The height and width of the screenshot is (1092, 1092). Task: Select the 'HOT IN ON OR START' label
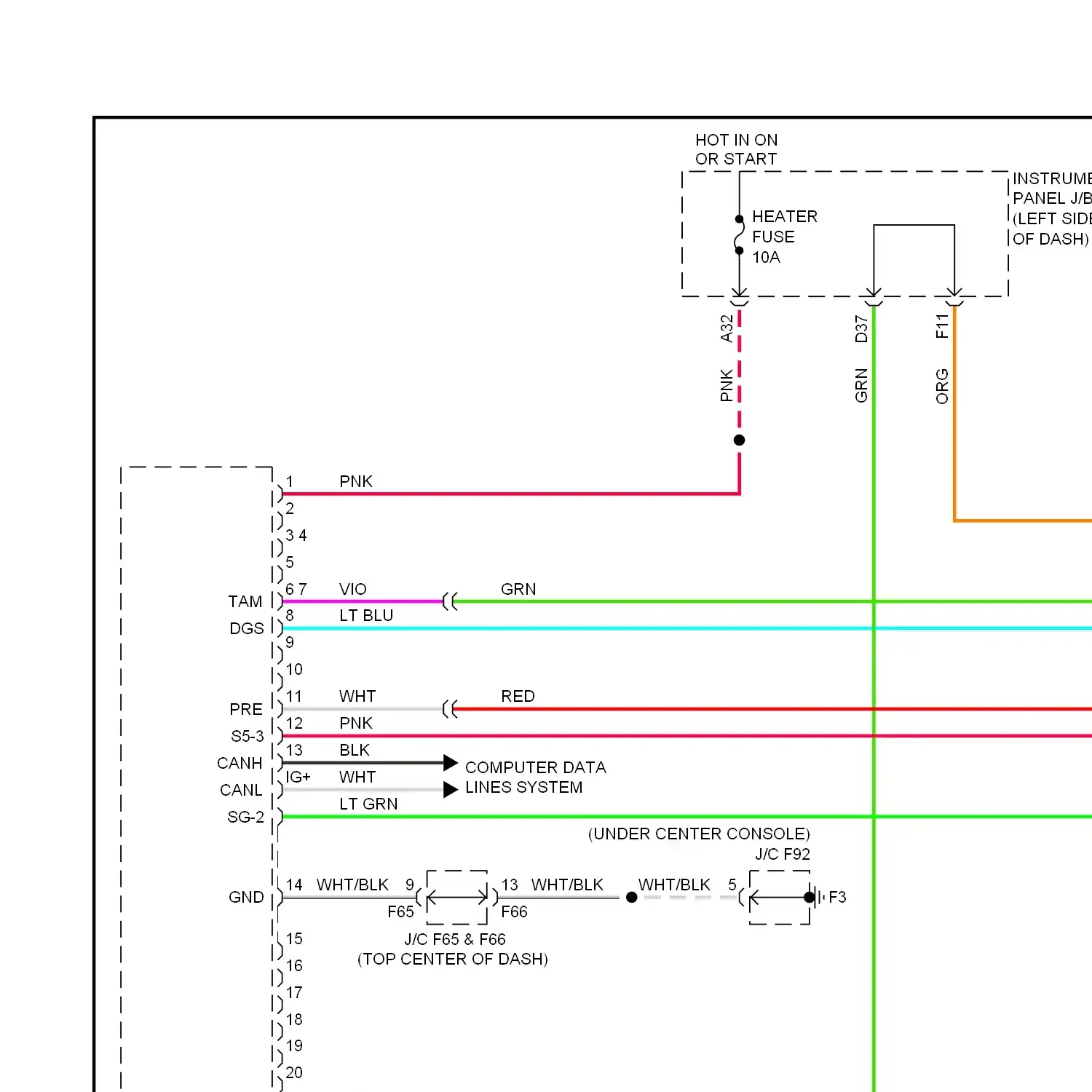(x=736, y=149)
